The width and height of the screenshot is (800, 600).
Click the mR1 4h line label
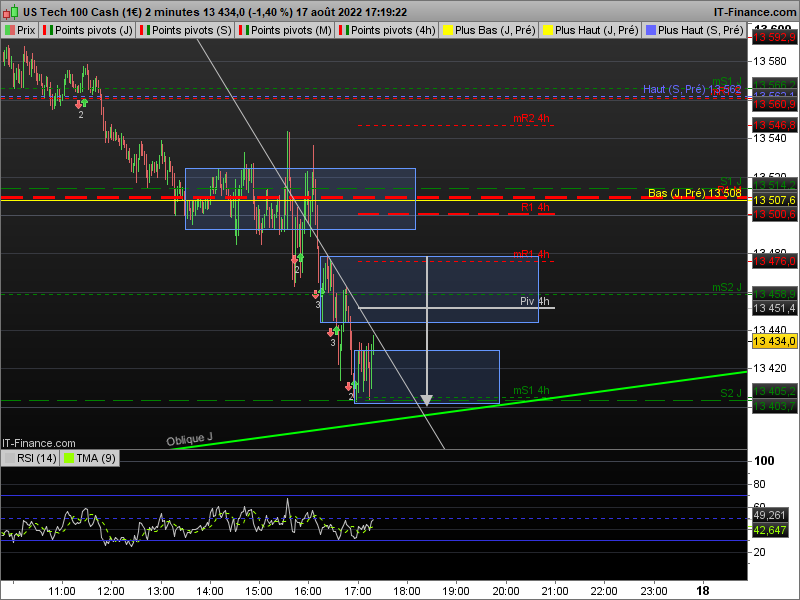[531, 254]
